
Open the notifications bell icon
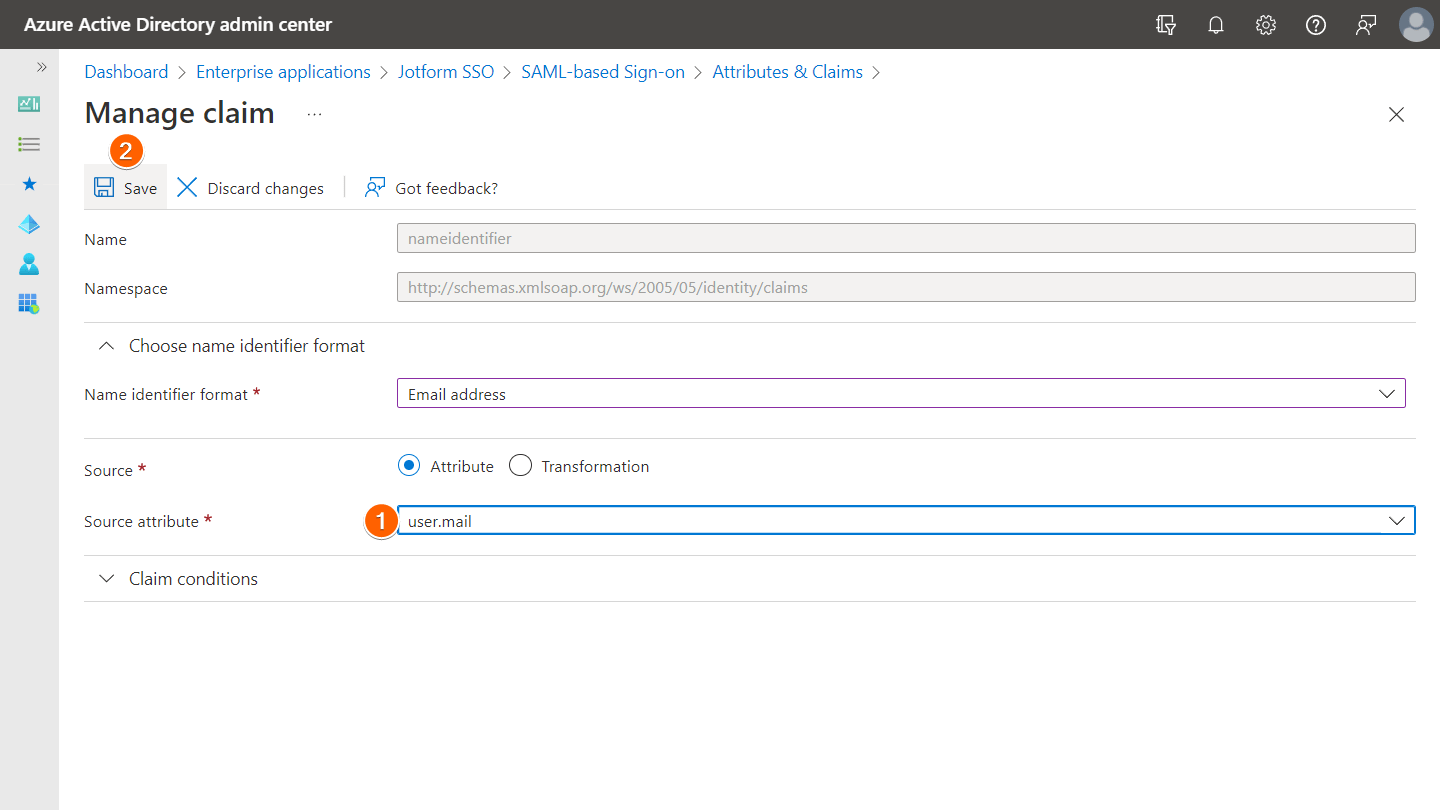1216,25
